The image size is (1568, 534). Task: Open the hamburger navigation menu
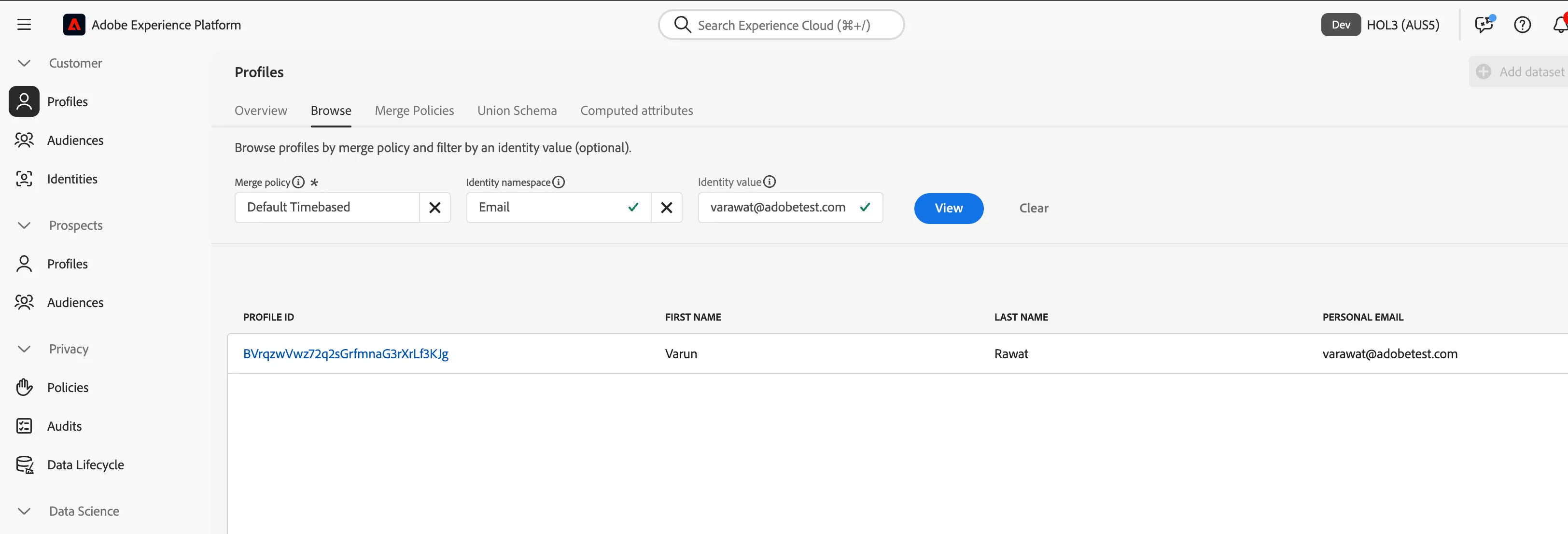click(24, 24)
